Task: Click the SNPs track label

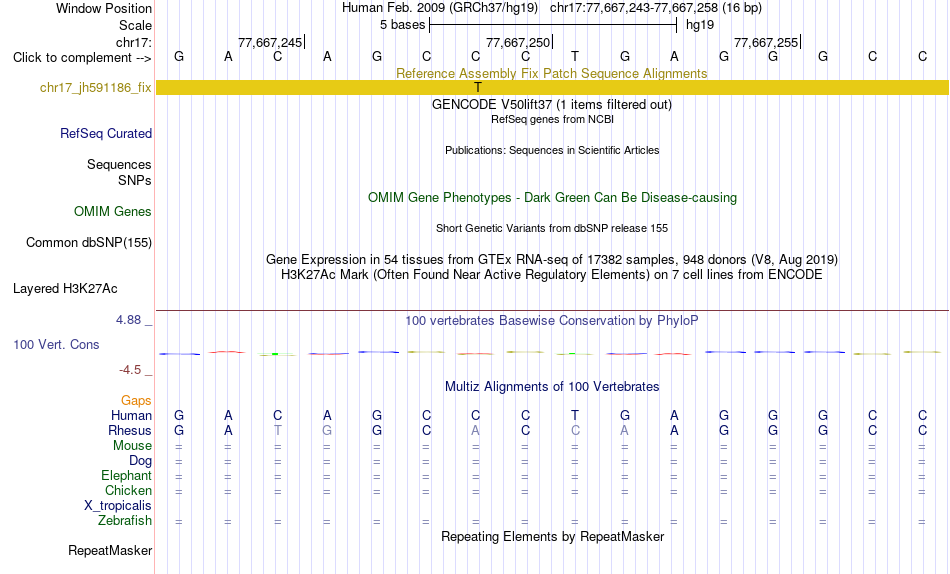Action: point(135,180)
